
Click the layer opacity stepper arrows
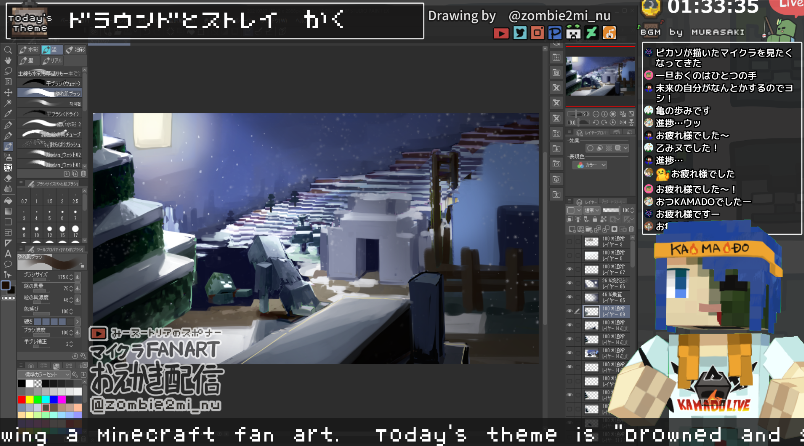point(632,211)
